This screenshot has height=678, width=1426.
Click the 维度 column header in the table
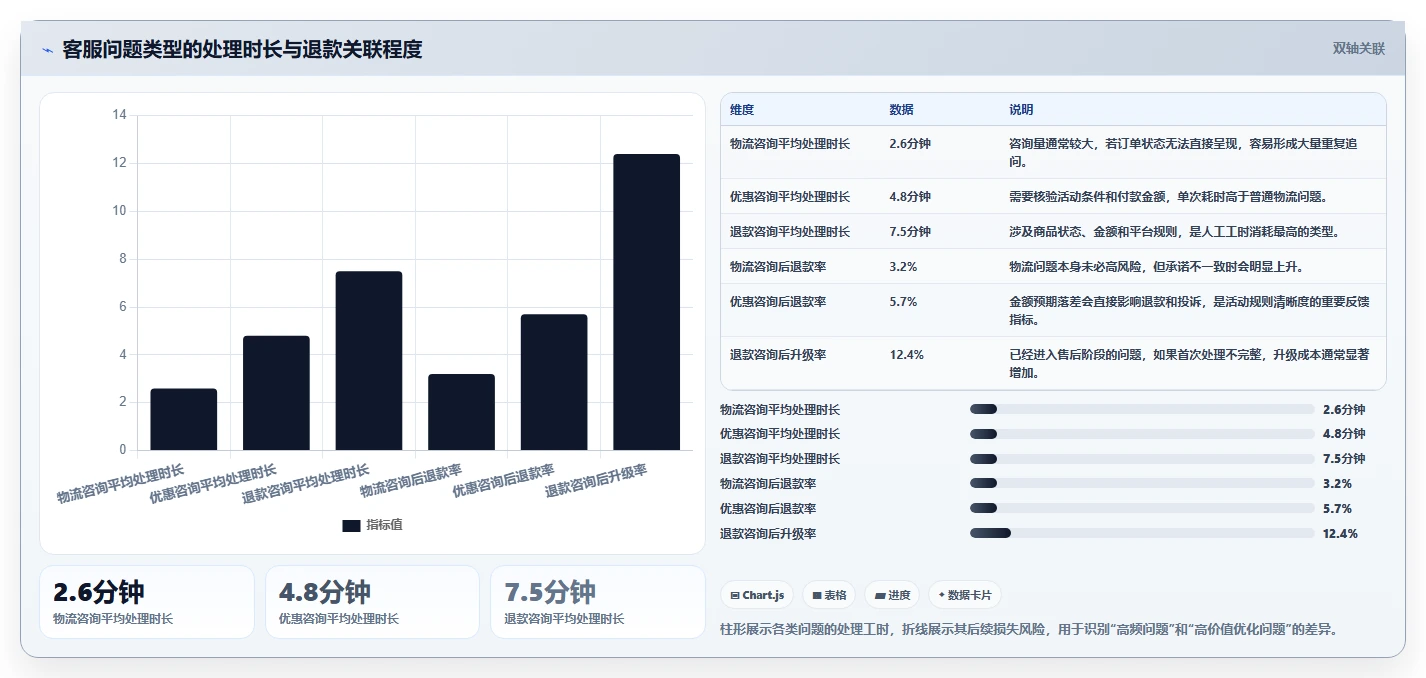click(742, 110)
